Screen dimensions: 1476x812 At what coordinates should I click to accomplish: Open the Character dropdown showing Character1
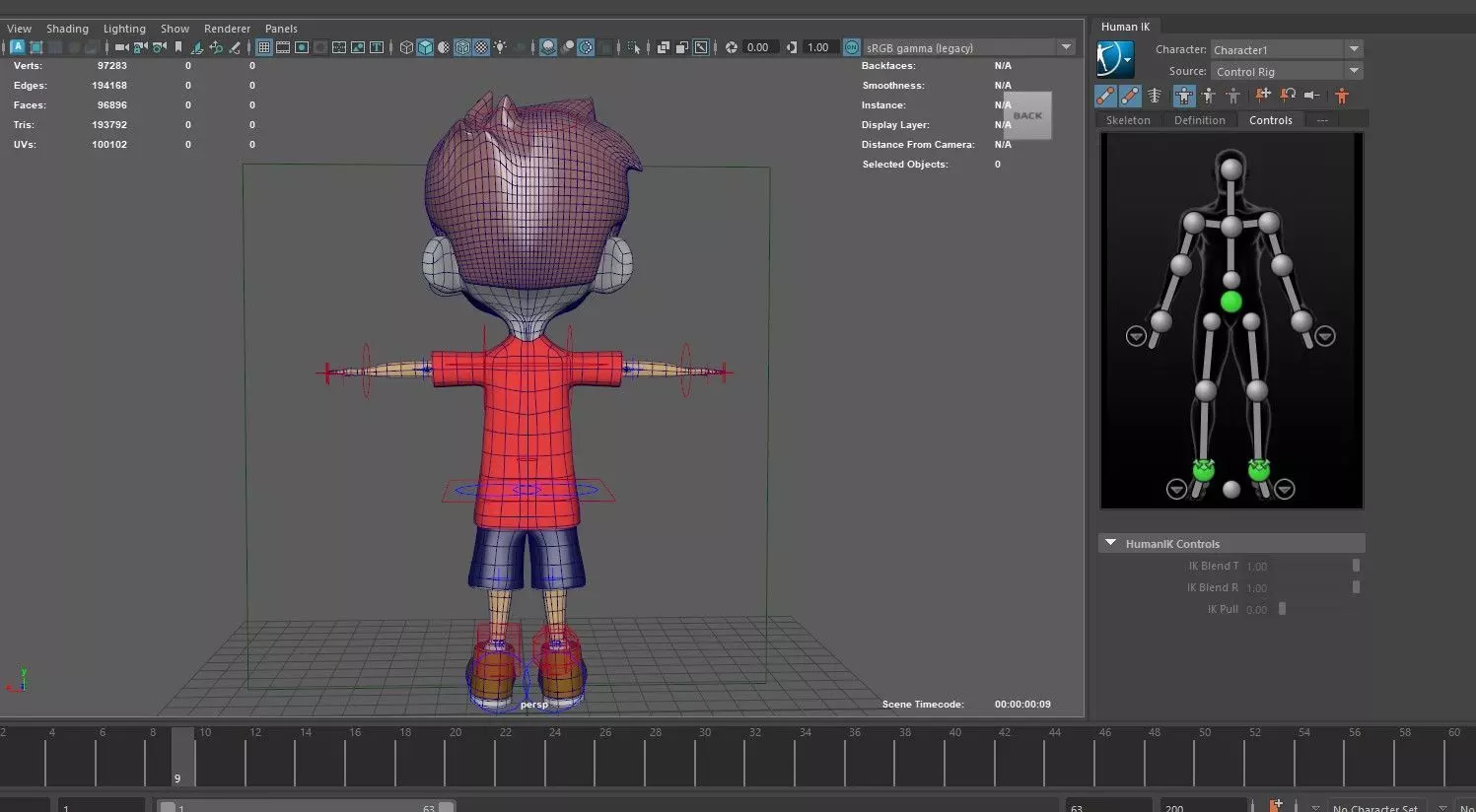click(x=1287, y=49)
